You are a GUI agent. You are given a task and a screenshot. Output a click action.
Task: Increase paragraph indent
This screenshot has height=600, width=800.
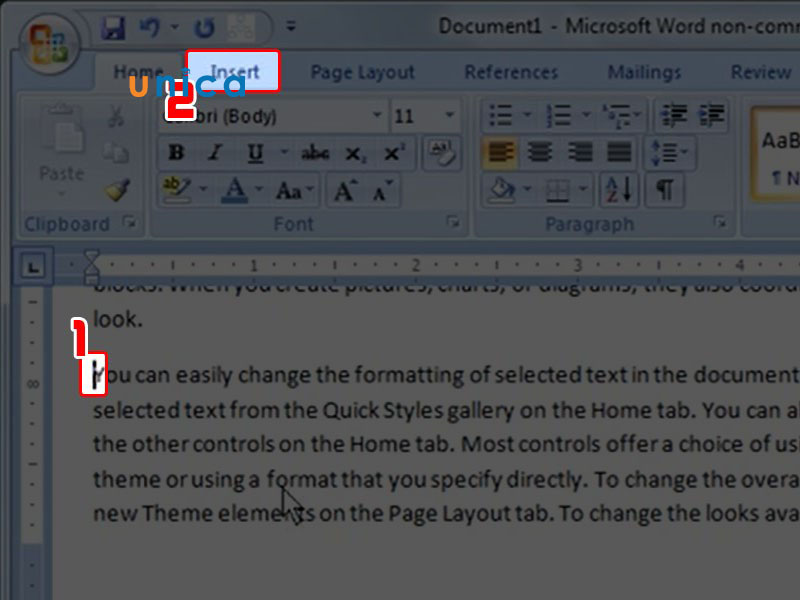coord(711,115)
